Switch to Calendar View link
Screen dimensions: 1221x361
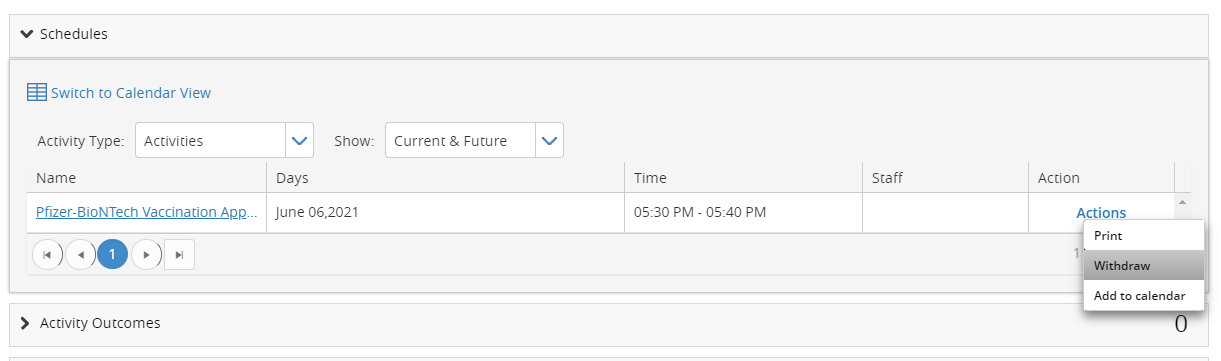(x=131, y=93)
